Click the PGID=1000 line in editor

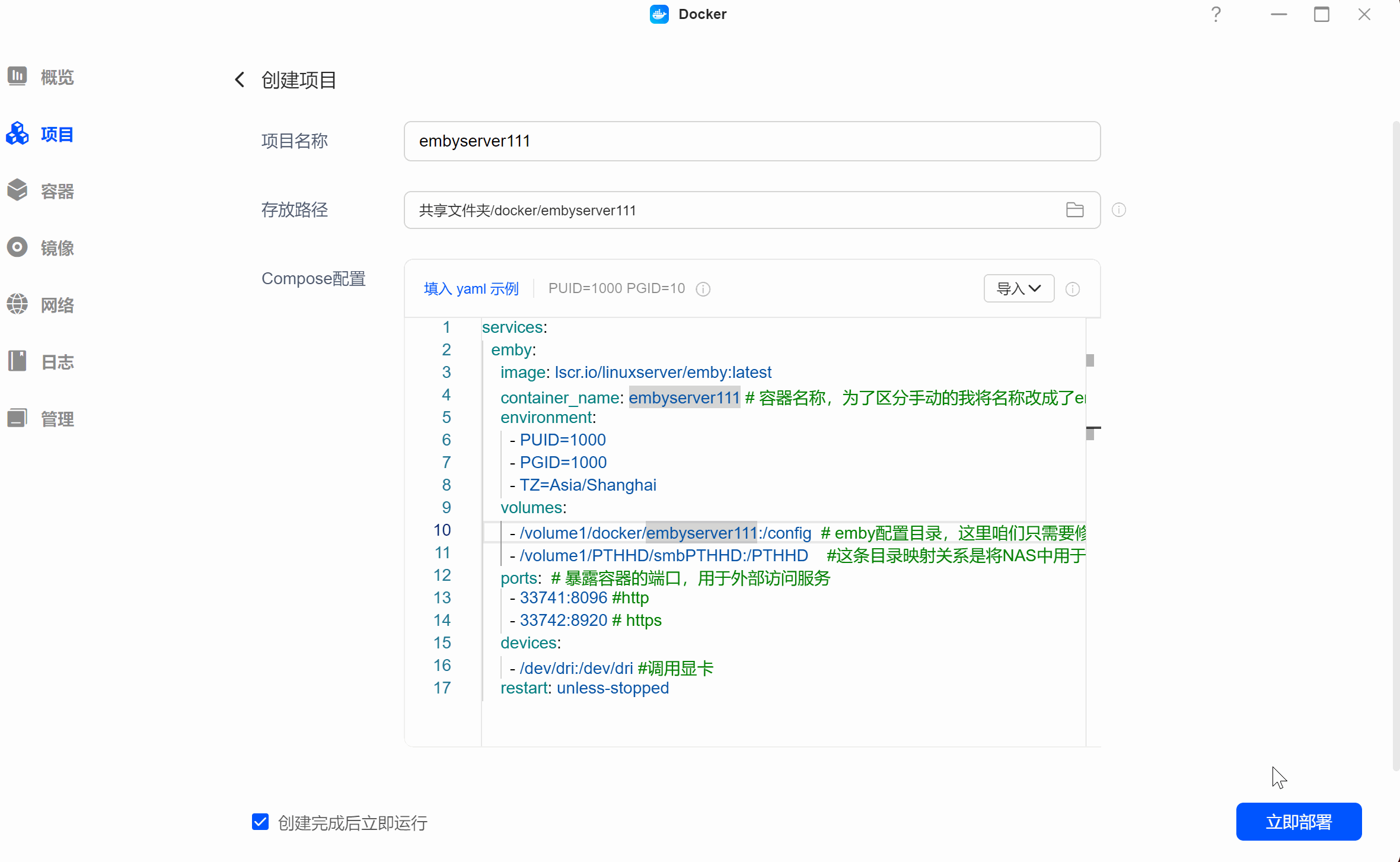tap(563, 462)
